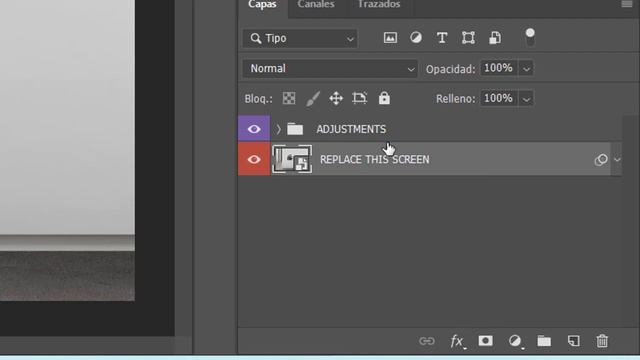
Task: Create a new group folder icon
Action: pyautogui.click(x=544, y=341)
